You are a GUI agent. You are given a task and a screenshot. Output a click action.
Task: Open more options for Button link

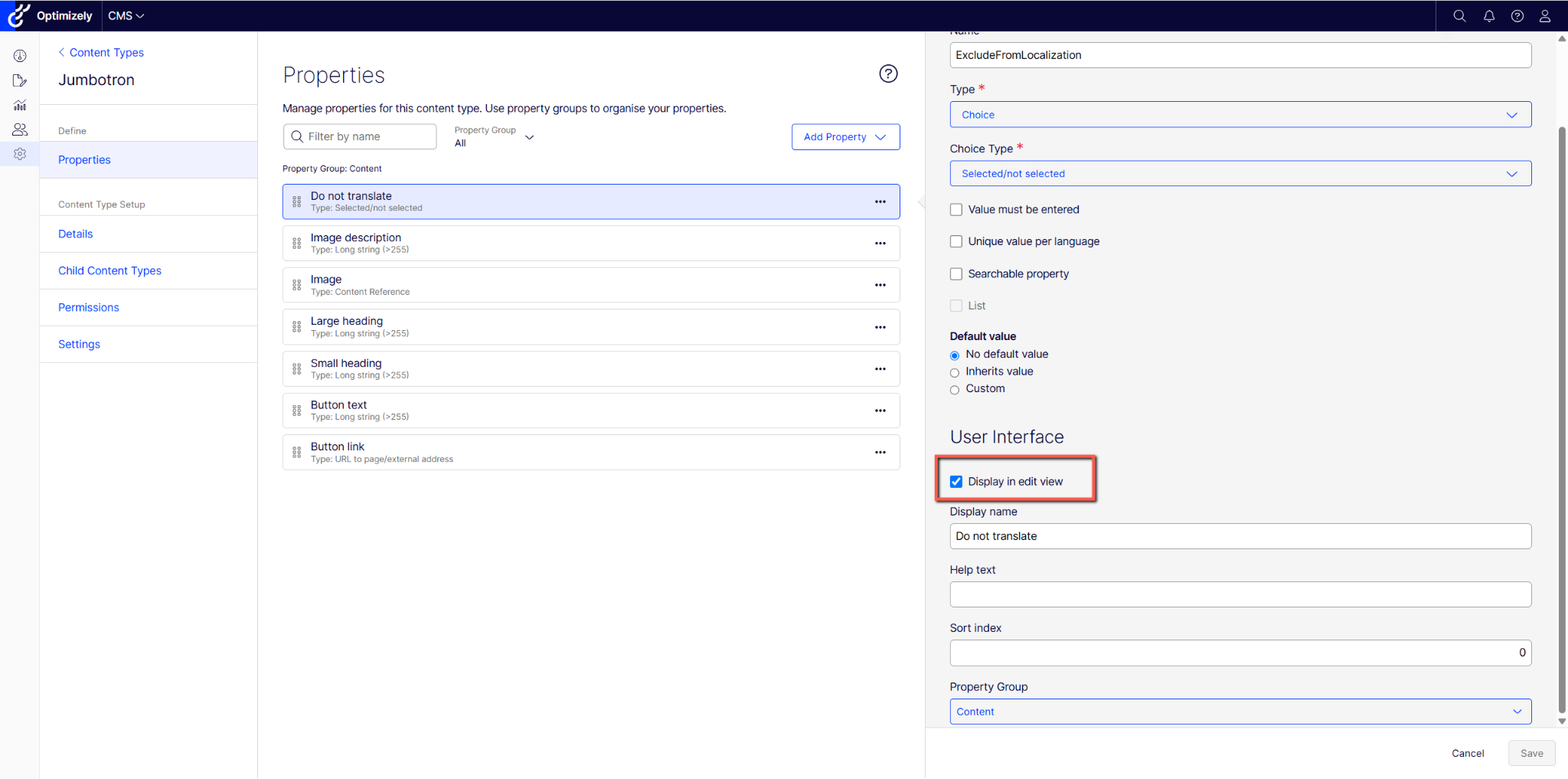pos(880,453)
